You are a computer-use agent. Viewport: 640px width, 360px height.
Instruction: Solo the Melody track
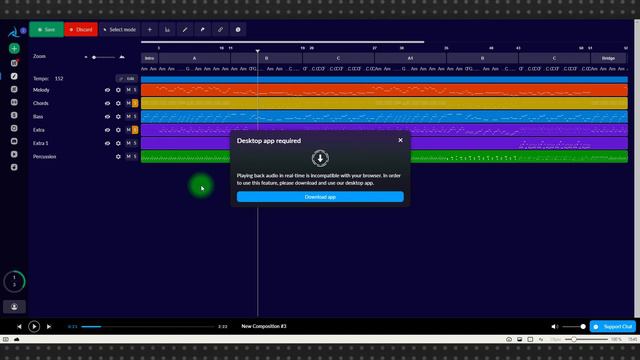135,90
